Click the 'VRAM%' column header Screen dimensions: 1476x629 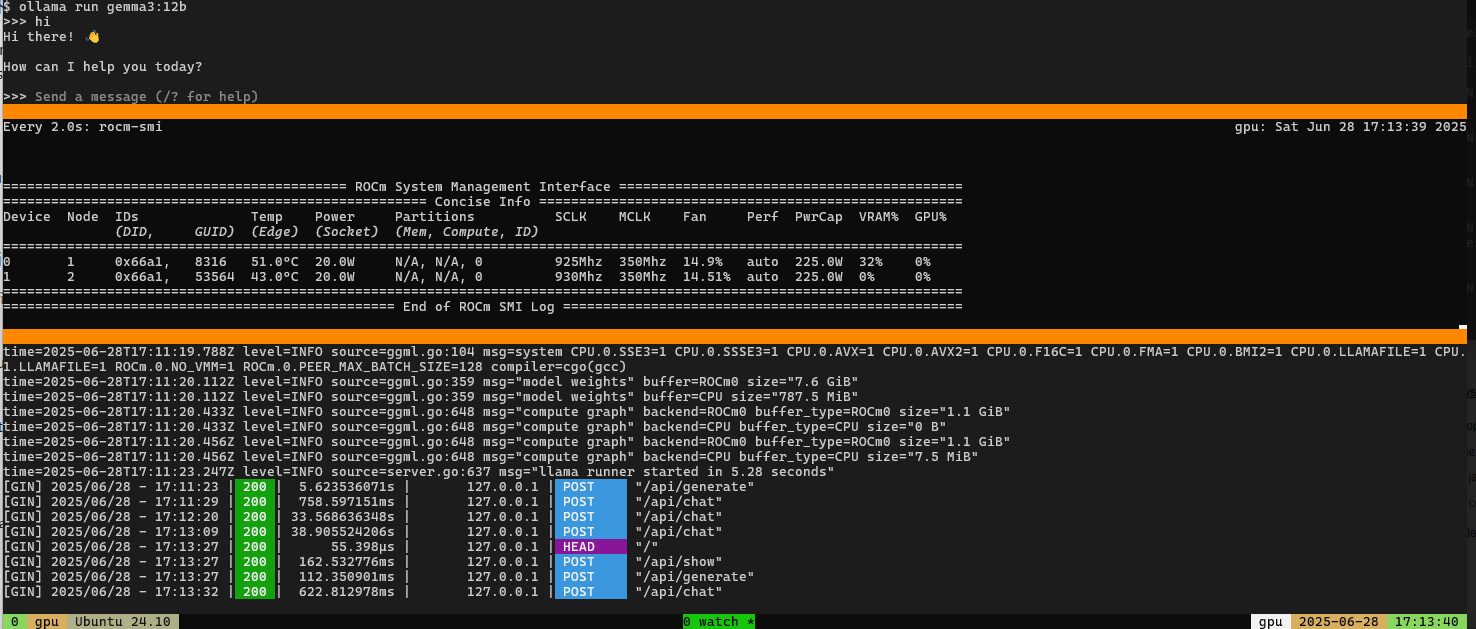pyautogui.click(x=879, y=217)
